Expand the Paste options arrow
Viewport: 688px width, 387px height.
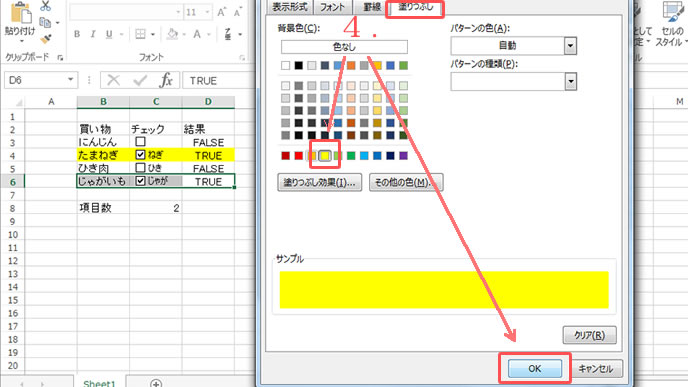click(x=21, y=41)
